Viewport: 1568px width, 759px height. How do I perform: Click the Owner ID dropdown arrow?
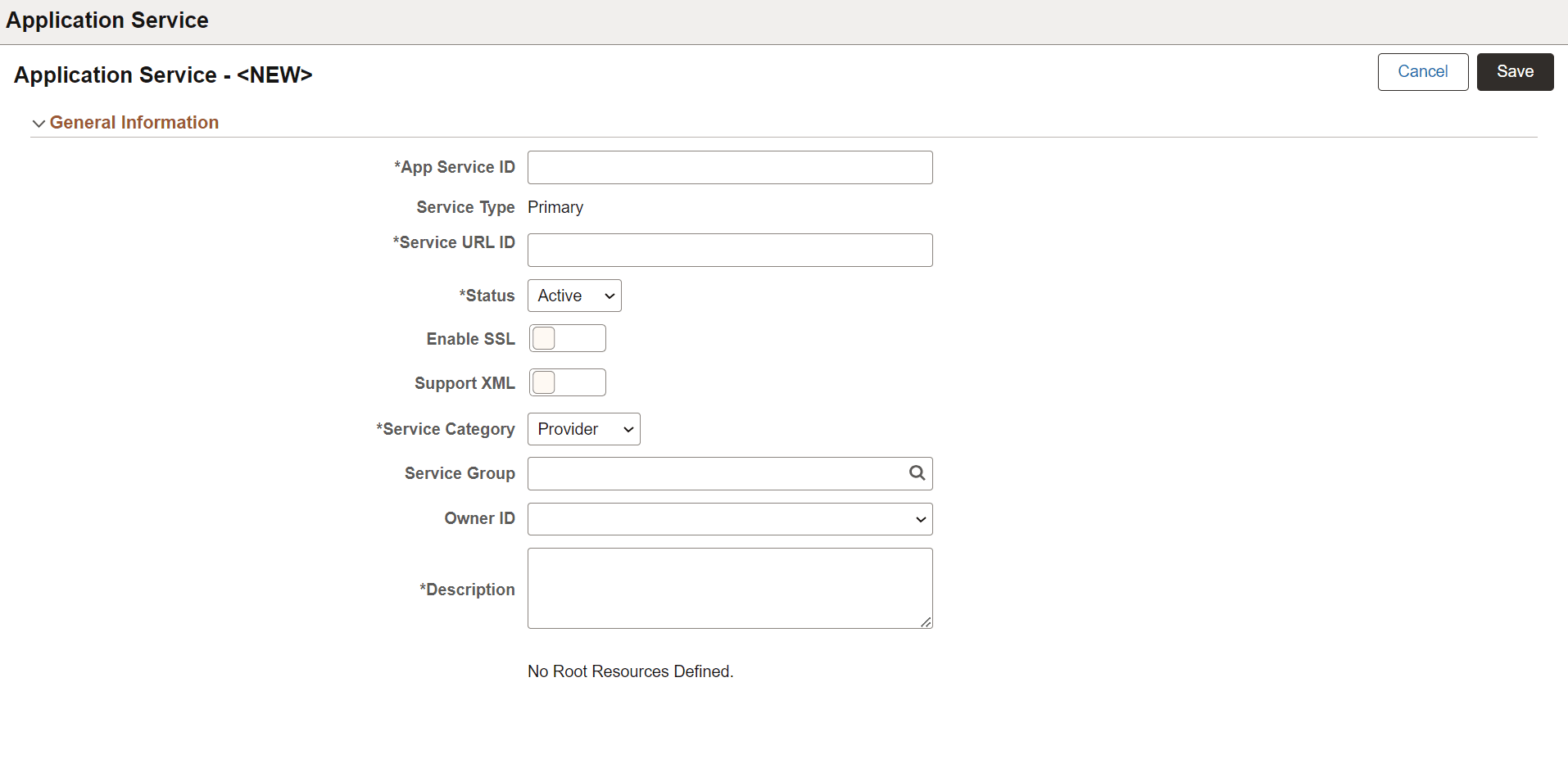(x=919, y=518)
